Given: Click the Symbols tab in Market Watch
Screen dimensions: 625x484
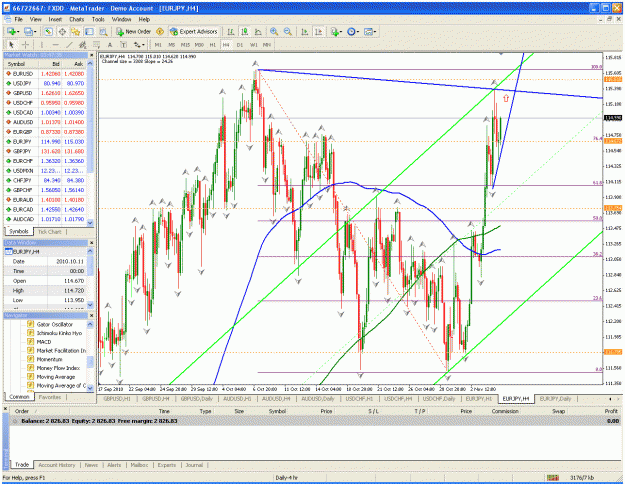Looking at the screenshot, I should coord(19,231).
